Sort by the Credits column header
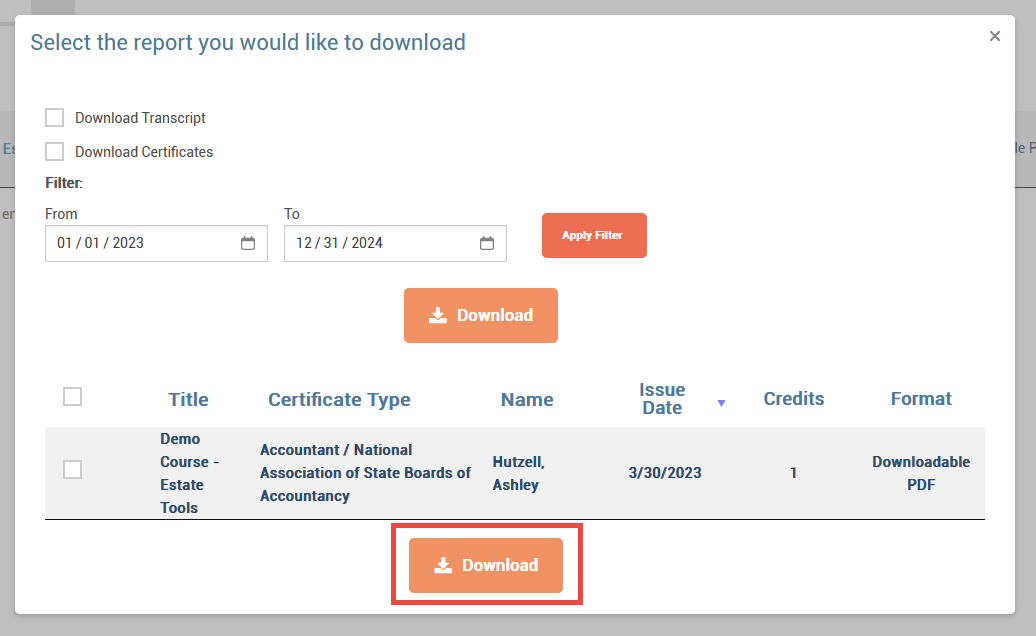Image resolution: width=1036 pixels, height=636 pixels. tap(794, 399)
